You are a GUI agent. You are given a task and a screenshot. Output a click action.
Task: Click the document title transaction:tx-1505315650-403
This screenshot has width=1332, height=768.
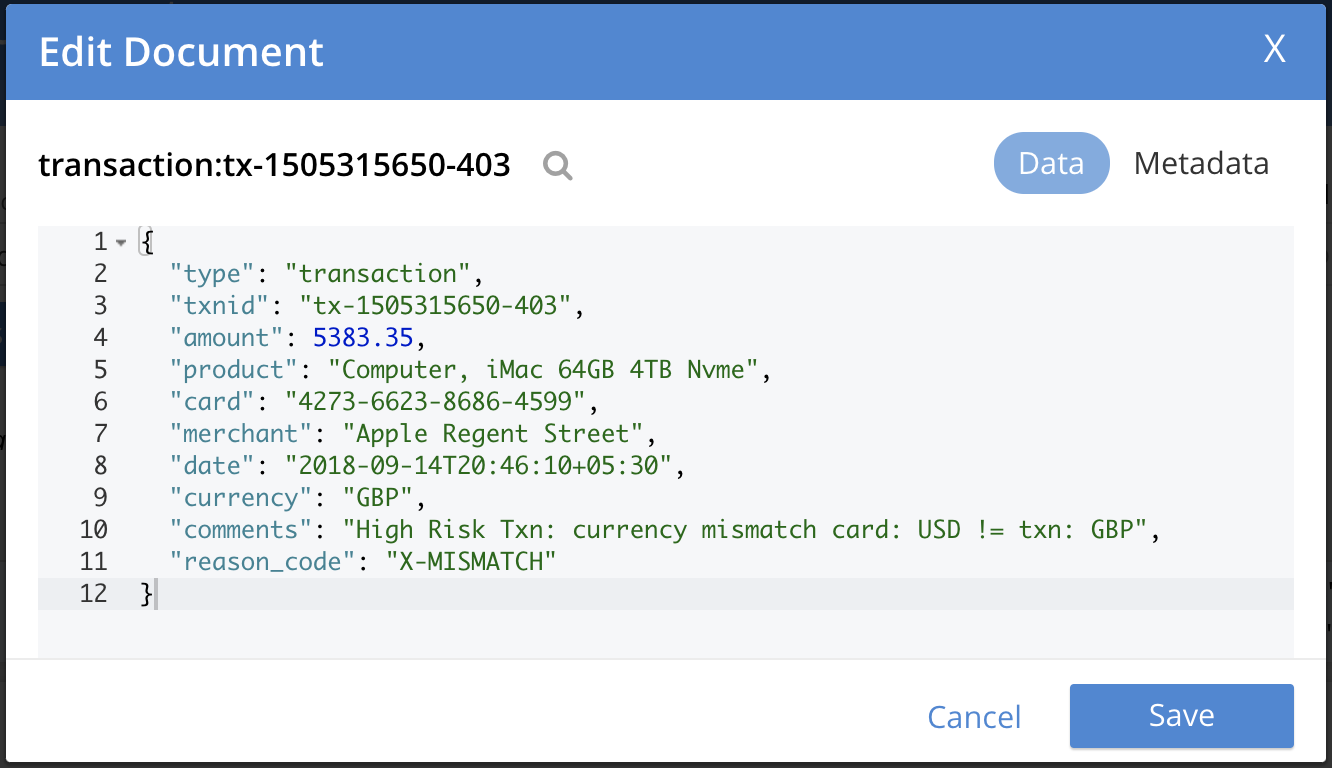pos(274,165)
